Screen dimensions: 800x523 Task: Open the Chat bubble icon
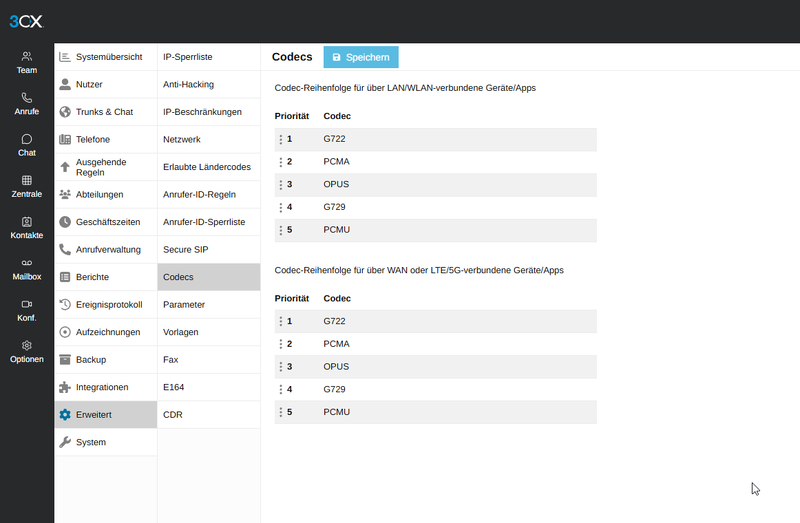(27, 139)
